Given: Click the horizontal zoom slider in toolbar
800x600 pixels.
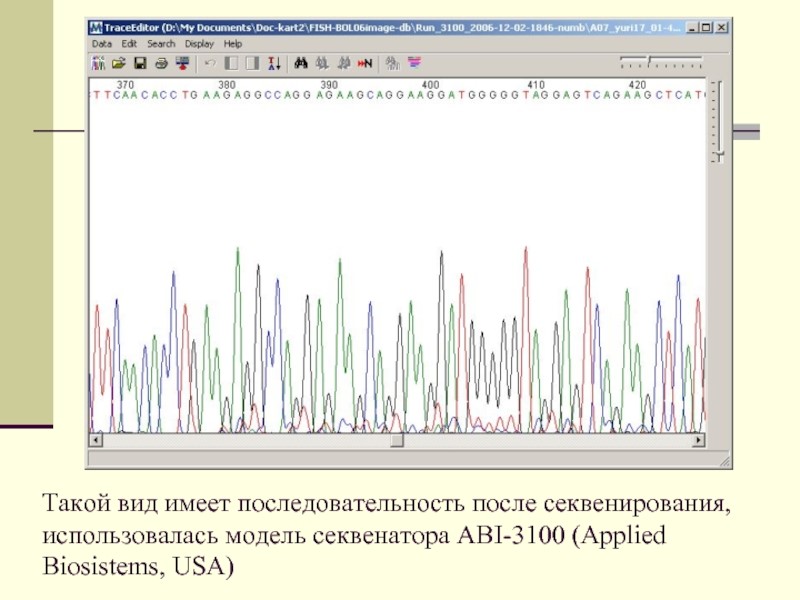Looking at the screenshot, I should pos(649,62).
